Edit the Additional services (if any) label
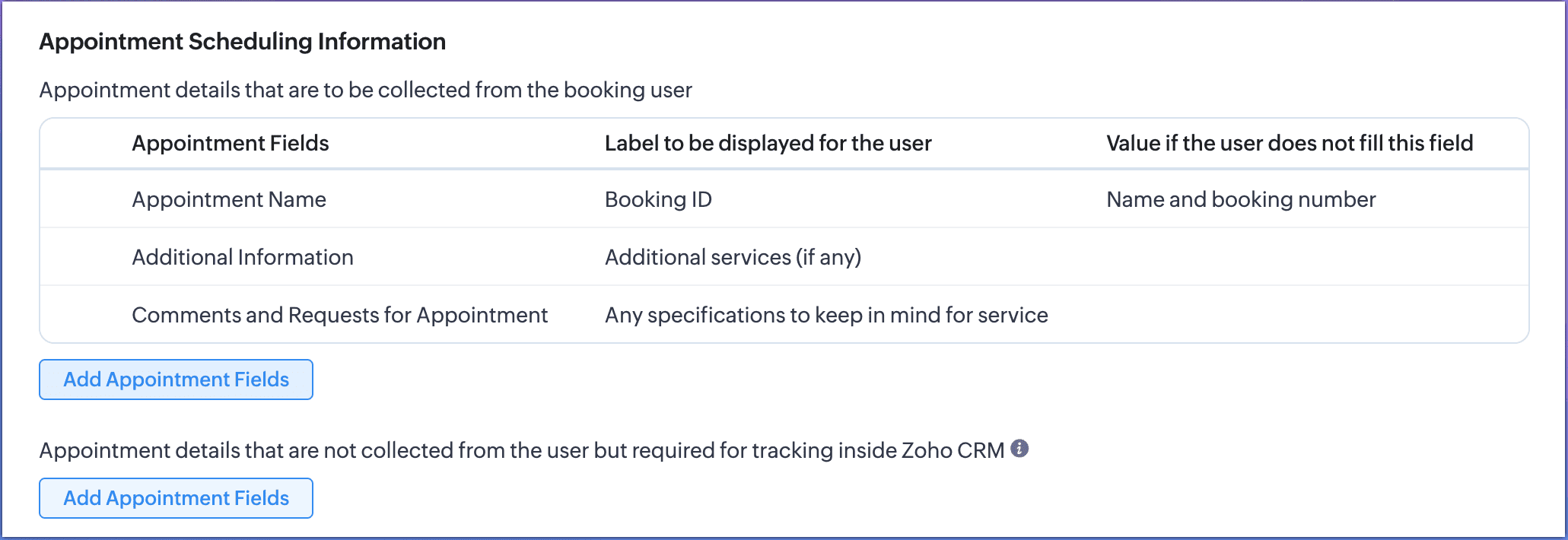The height and width of the screenshot is (540, 1568). pos(733,257)
